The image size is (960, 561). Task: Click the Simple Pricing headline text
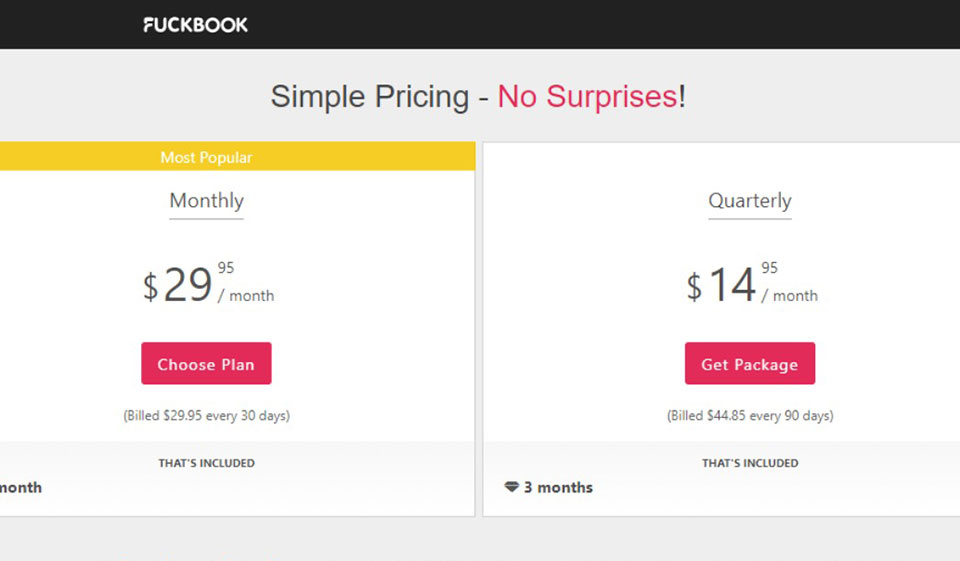(369, 97)
